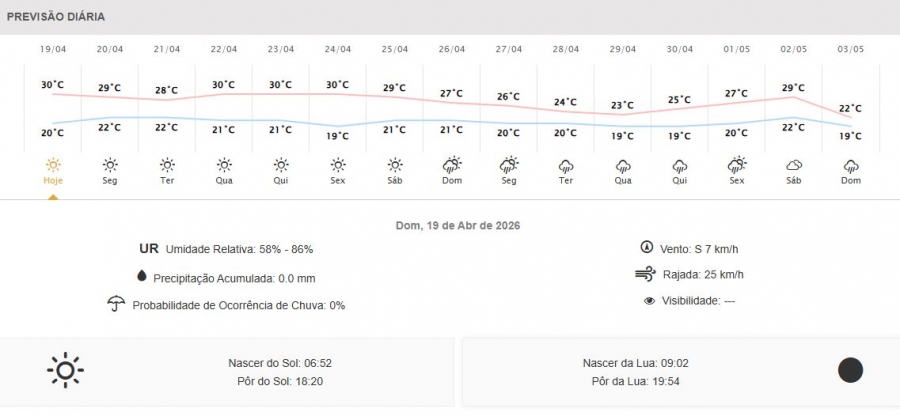The width and height of the screenshot is (900, 416).
Task: Click the dark moon phase icon
Action: coord(850,371)
